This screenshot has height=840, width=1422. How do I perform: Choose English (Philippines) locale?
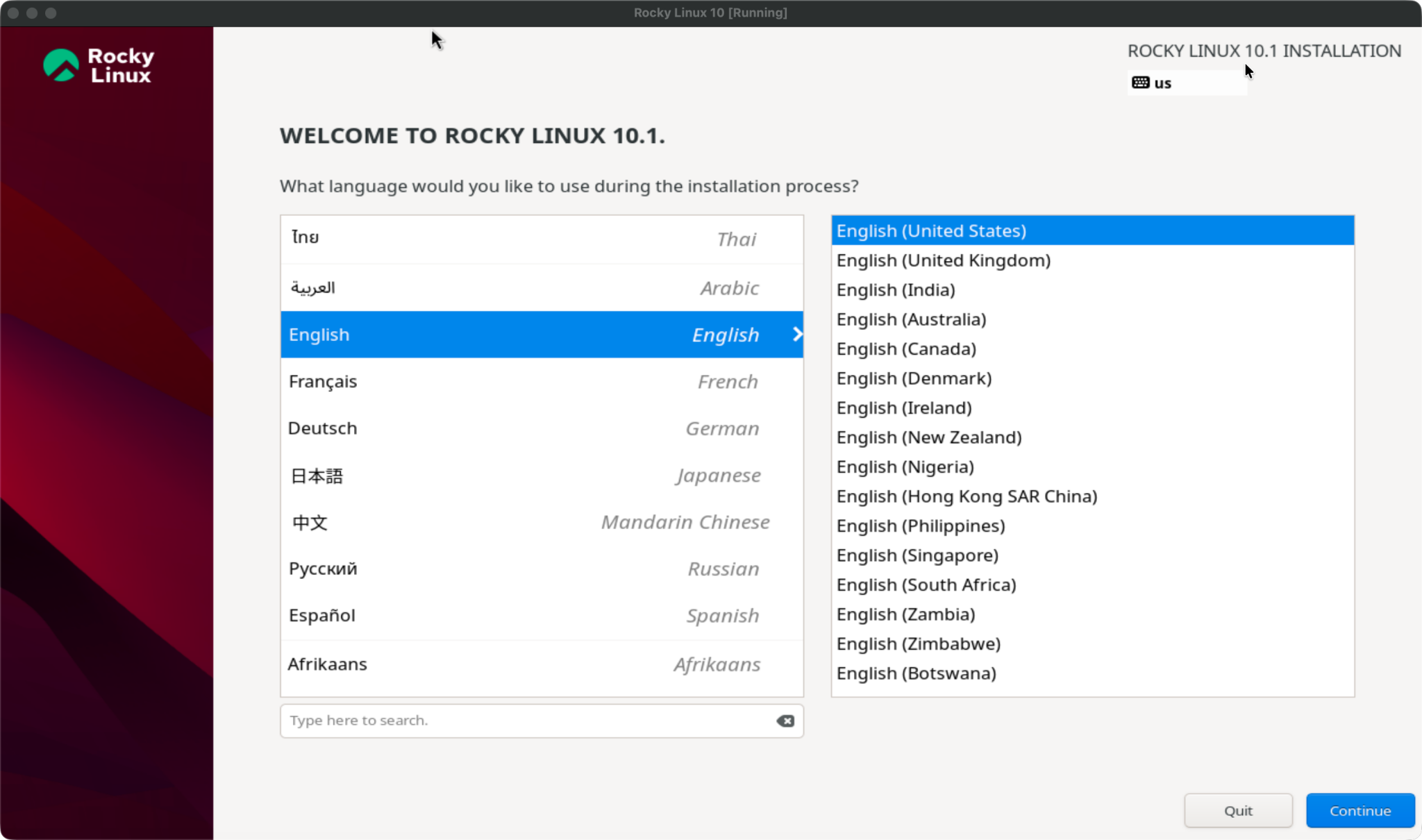pyautogui.click(x=1093, y=526)
